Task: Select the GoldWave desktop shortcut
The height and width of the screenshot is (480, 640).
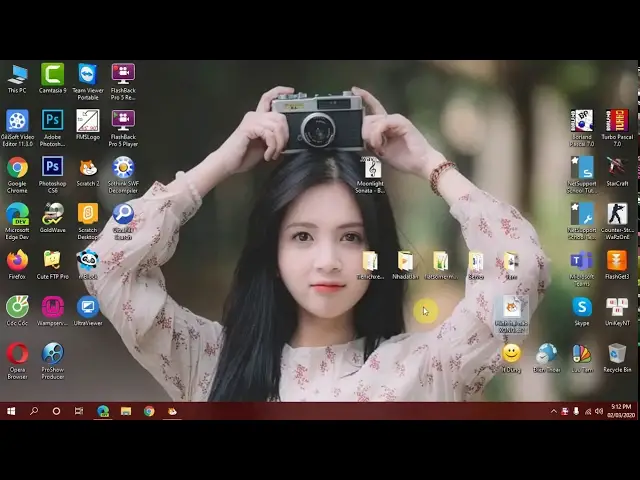Action: 52,218
